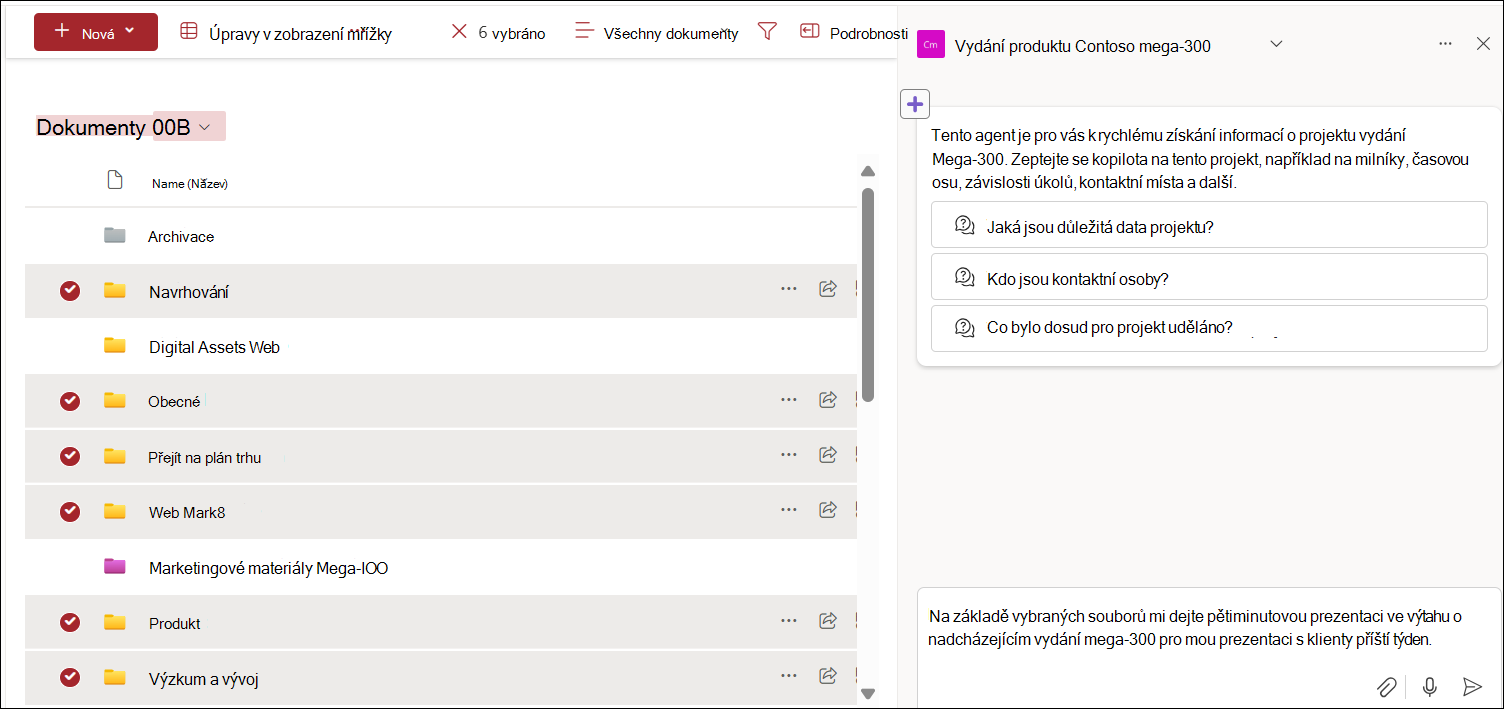Ask Kdo jsou kontaktní osoby?
This screenshot has height=709, width=1504.
coord(1209,278)
